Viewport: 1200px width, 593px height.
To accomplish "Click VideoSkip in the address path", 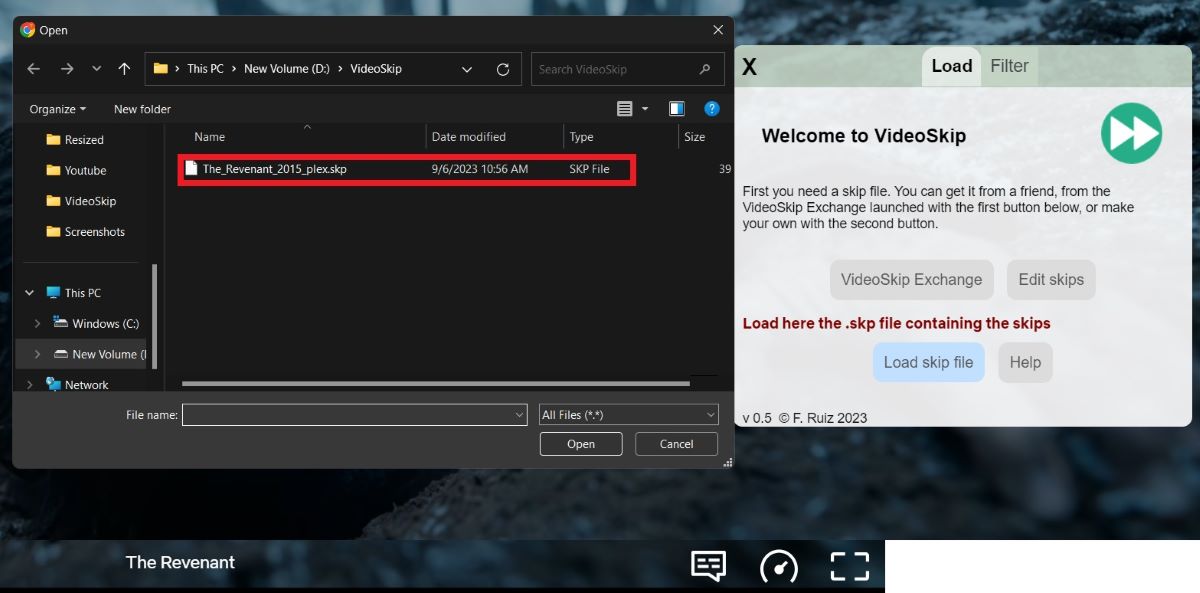I will coord(375,69).
